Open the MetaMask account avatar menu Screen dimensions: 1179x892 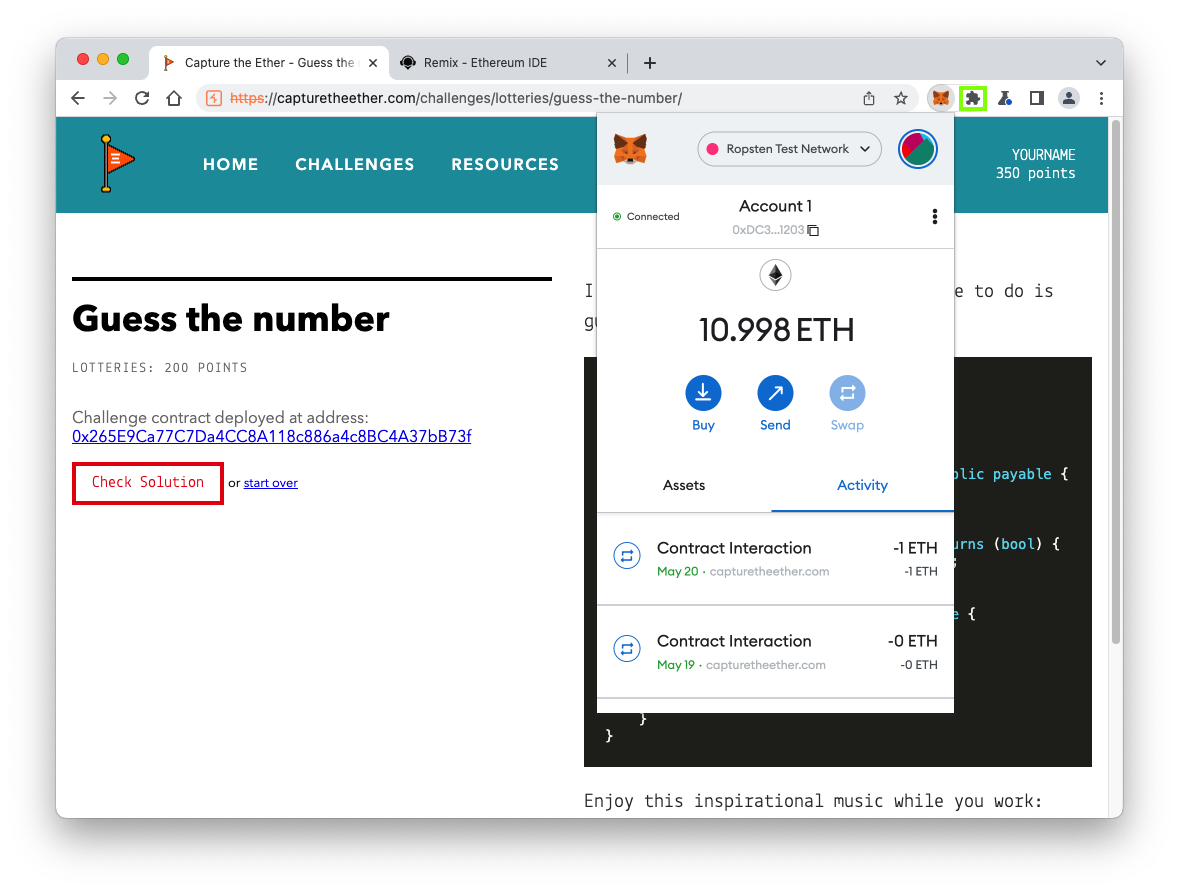(x=917, y=149)
